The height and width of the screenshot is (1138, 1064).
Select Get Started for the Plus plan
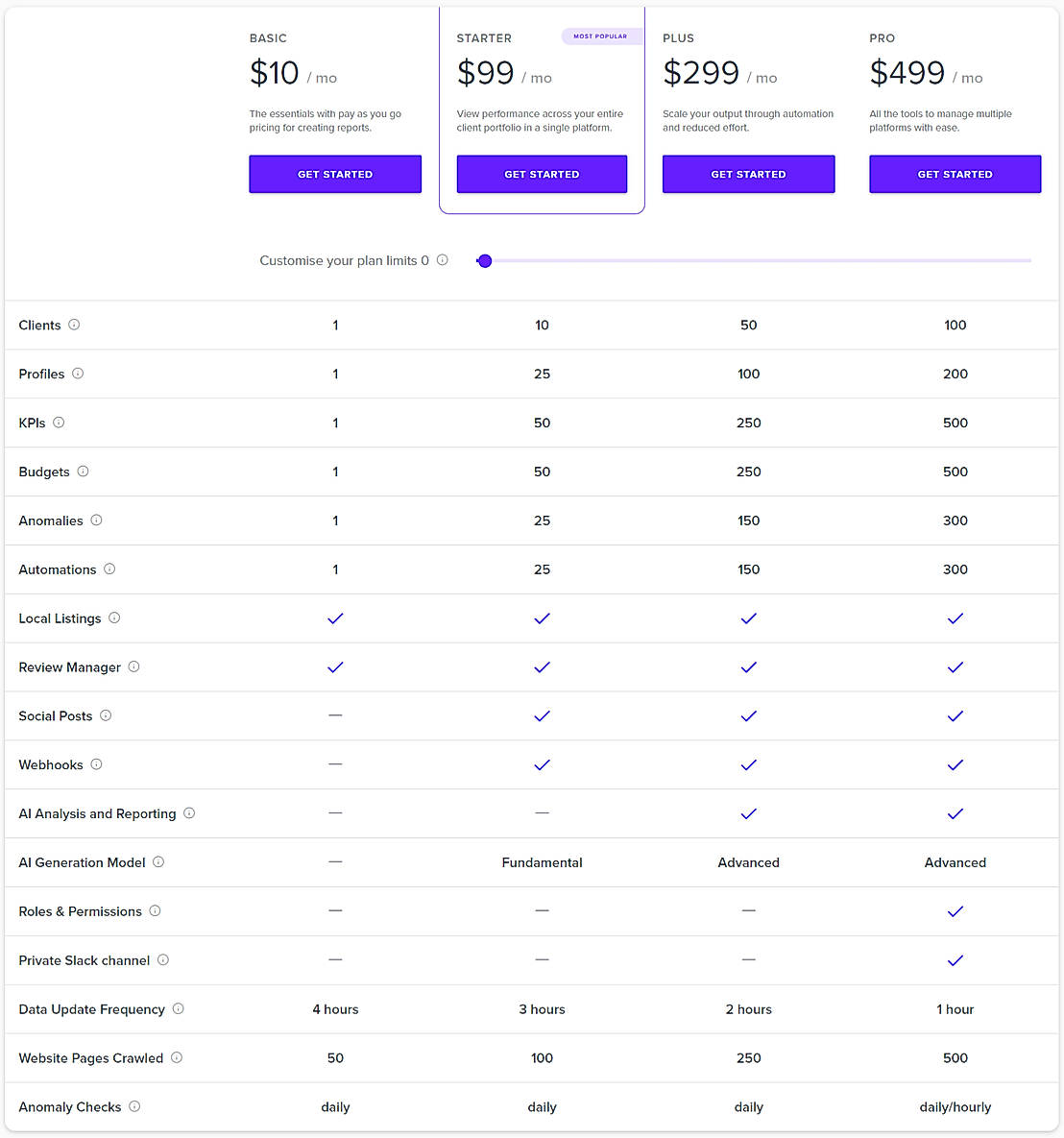(x=748, y=174)
